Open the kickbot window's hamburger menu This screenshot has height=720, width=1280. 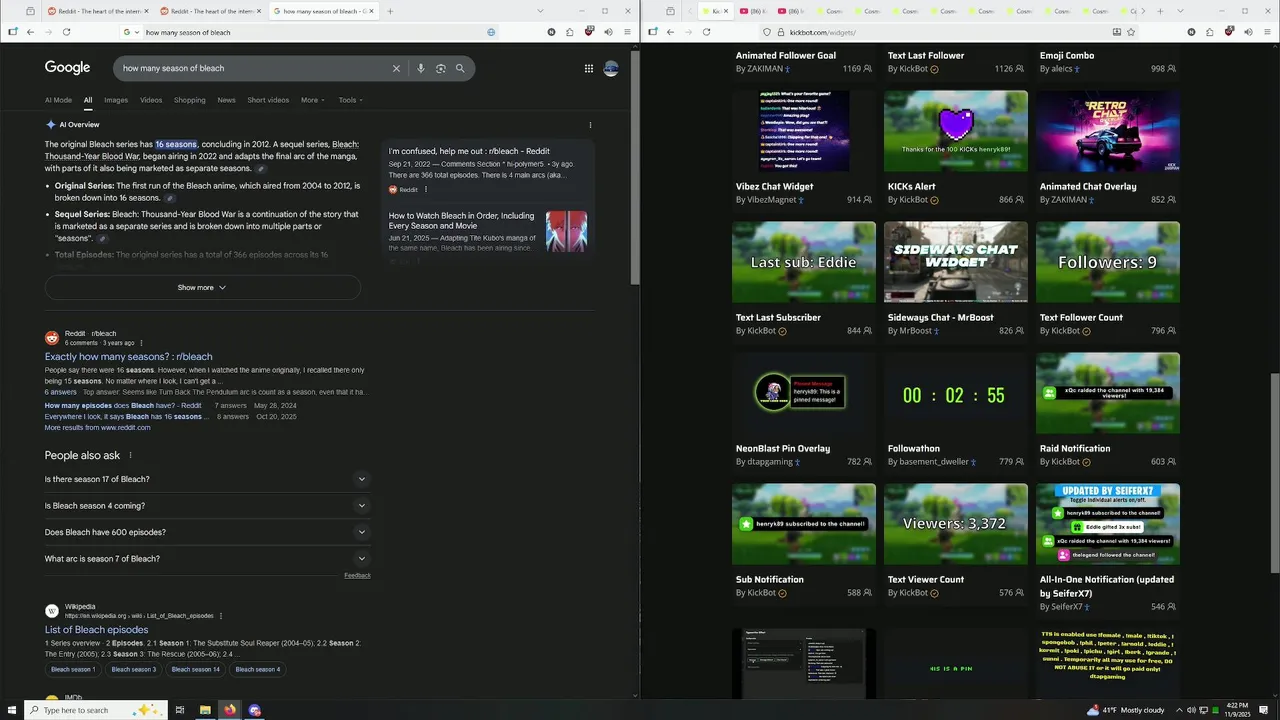point(1267,32)
